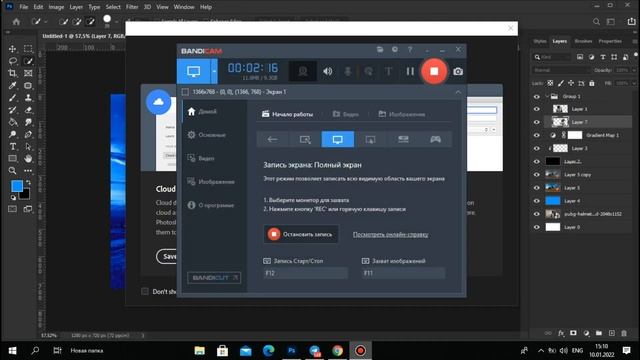Open Bandicam output folder icon in title bar
Viewport: 640px width, 360px height.
pos(380,49)
